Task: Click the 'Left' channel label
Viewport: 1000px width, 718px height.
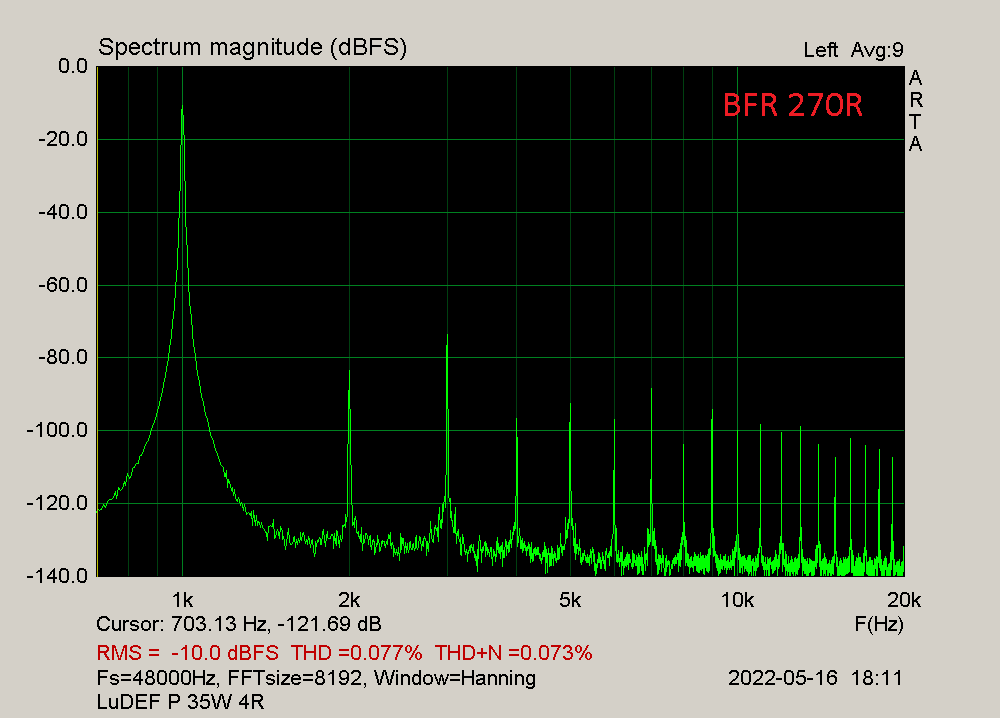Action: (820, 50)
